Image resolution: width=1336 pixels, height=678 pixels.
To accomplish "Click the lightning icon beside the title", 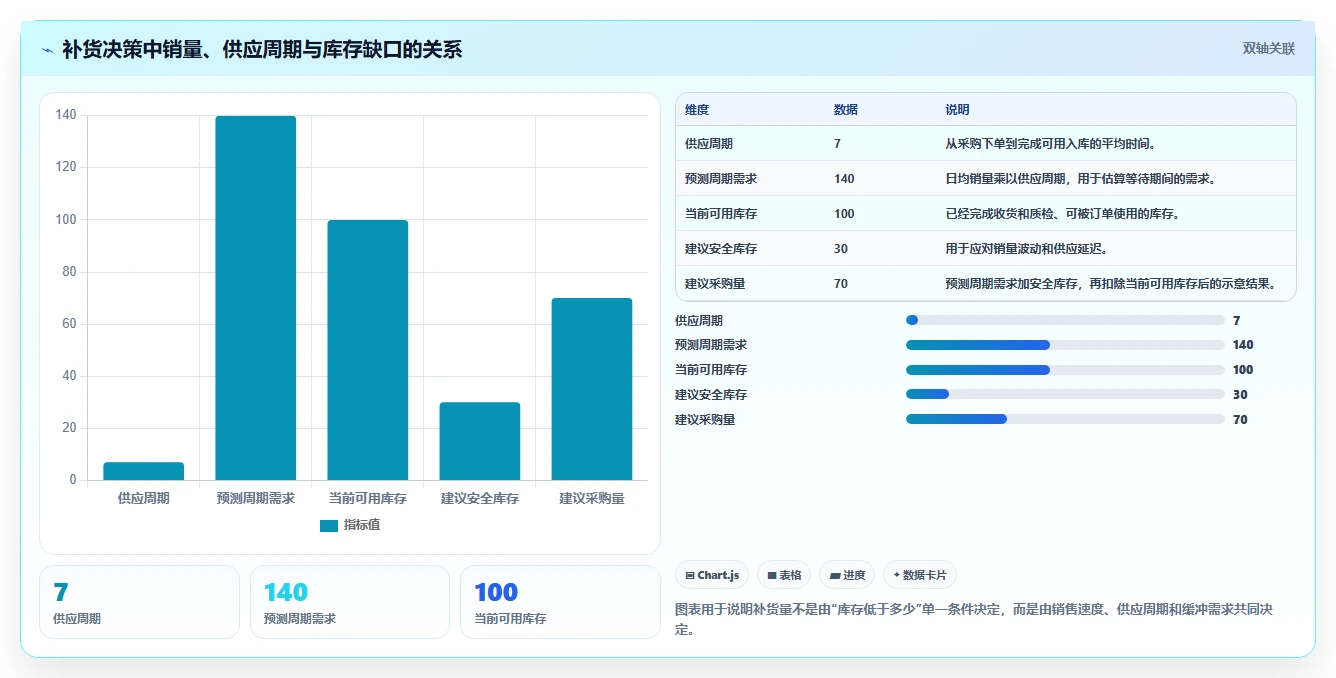I will click(48, 50).
